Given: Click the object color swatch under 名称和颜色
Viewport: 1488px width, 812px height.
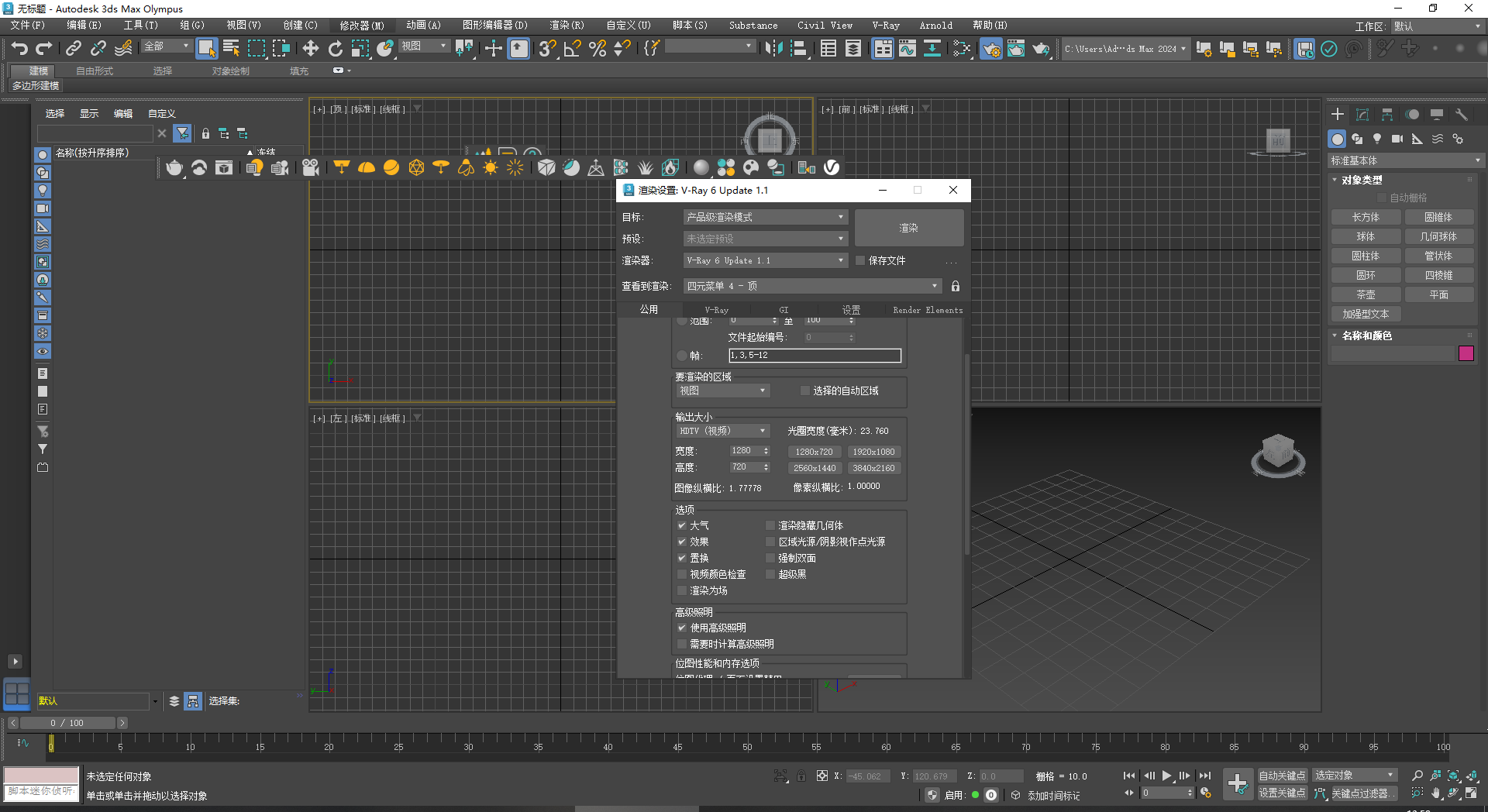Looking at the screenshot, I should click(x=1466, y=353).
